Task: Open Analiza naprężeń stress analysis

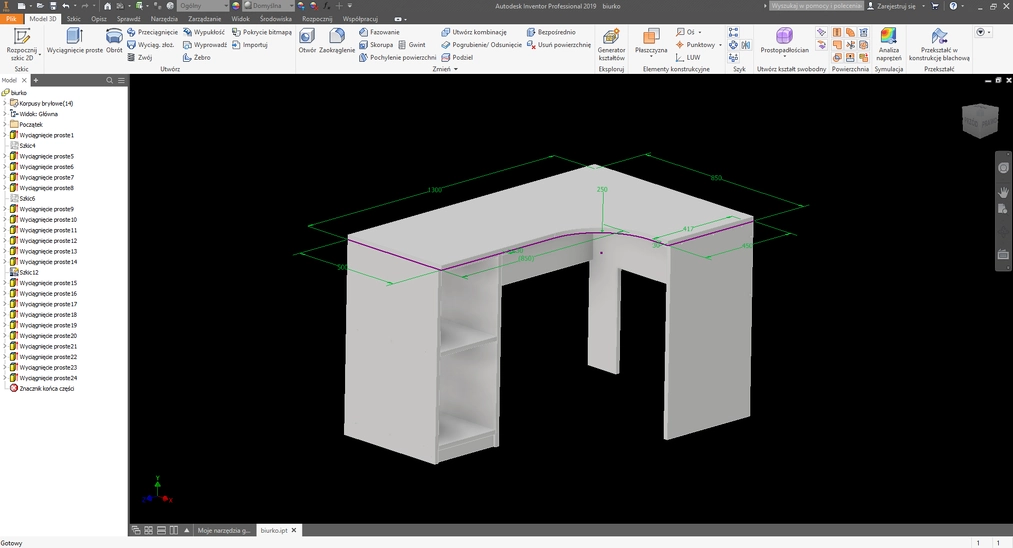Action: tap(889, 44)
